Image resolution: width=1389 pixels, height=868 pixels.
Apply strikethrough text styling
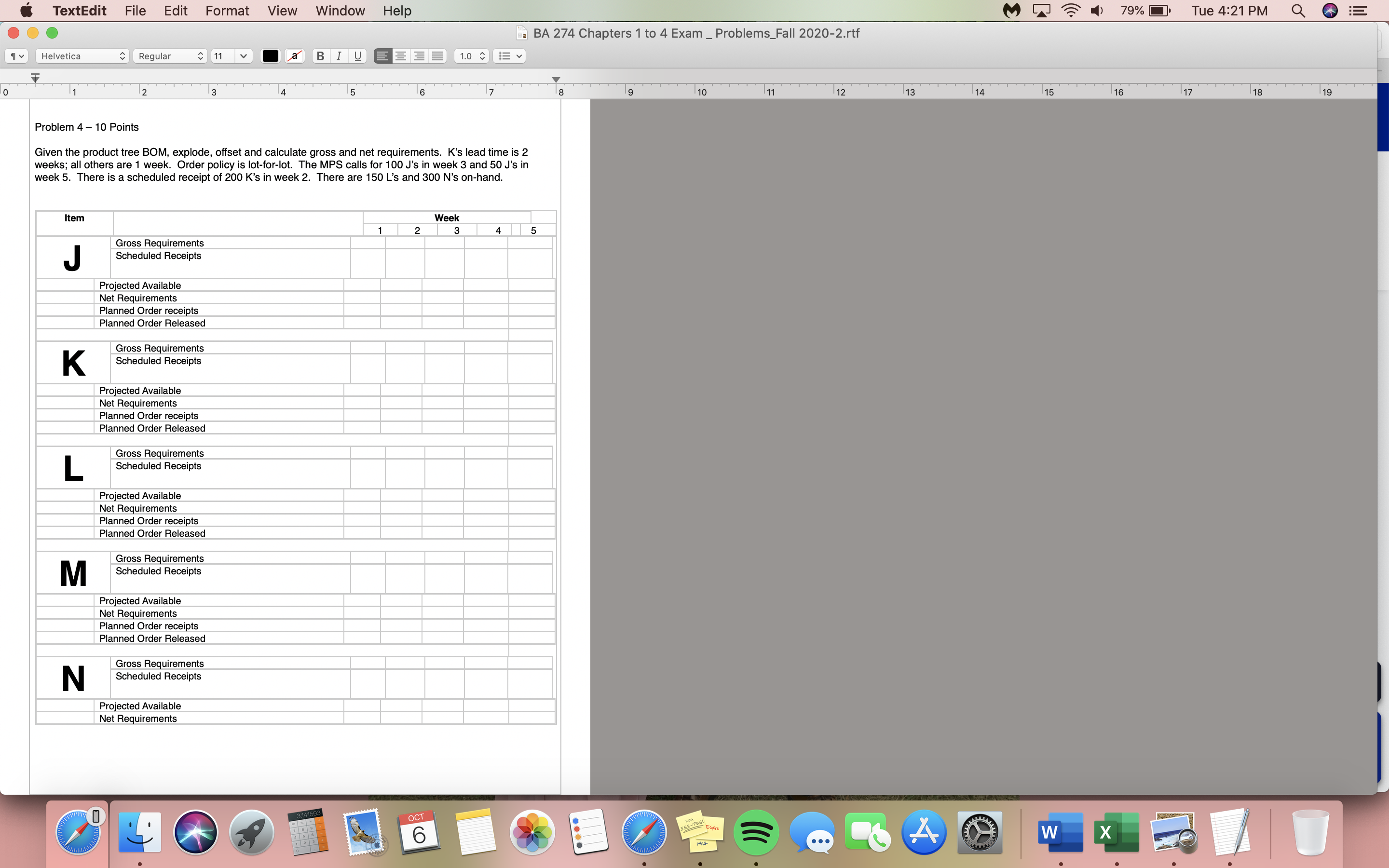295,55
